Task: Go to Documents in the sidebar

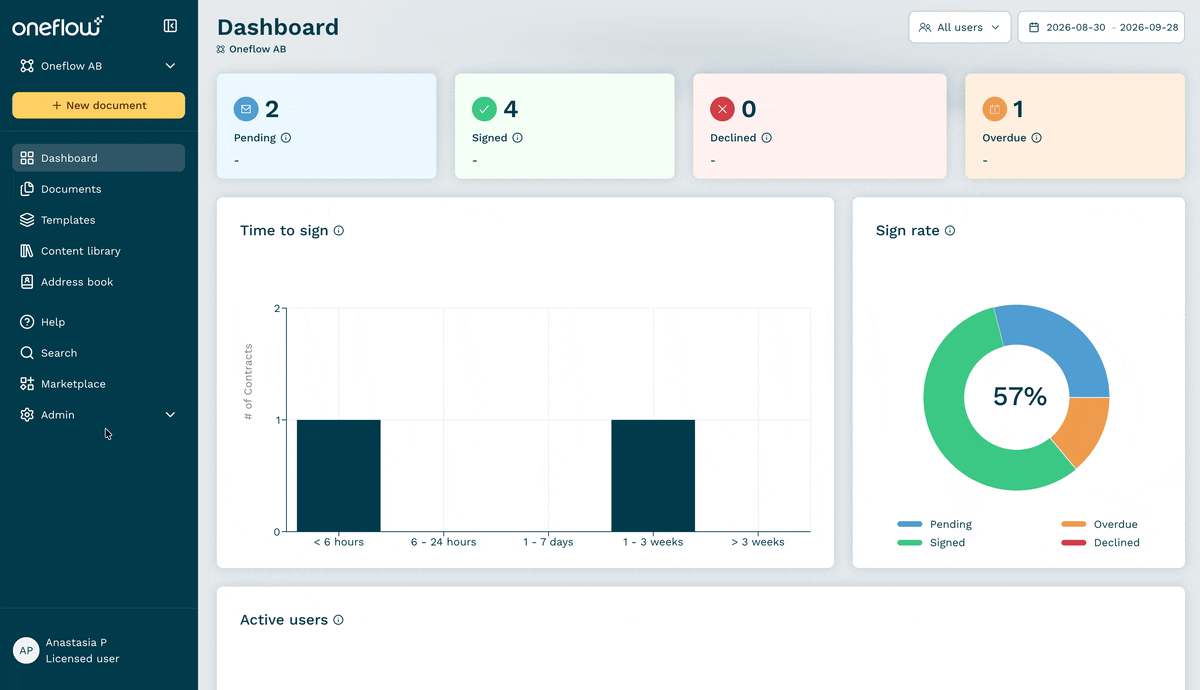Action: 98,189
